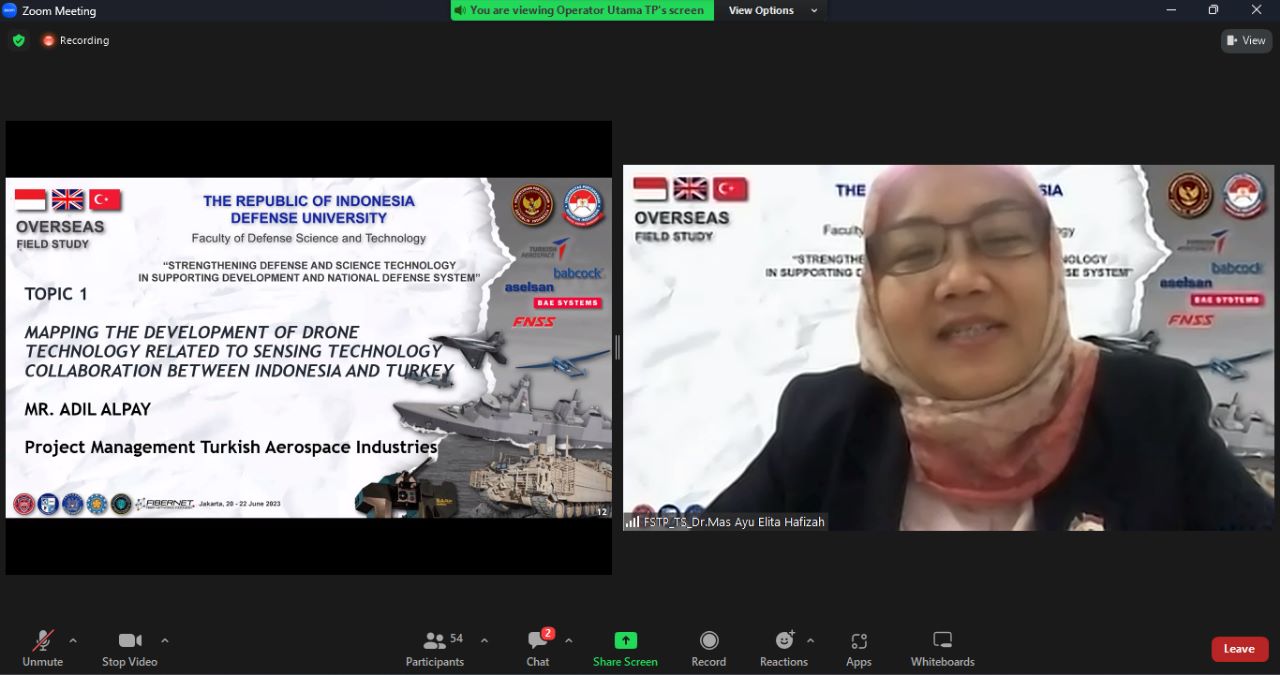
Task: Click the divider handle between share and video
Action: (617, 348)
